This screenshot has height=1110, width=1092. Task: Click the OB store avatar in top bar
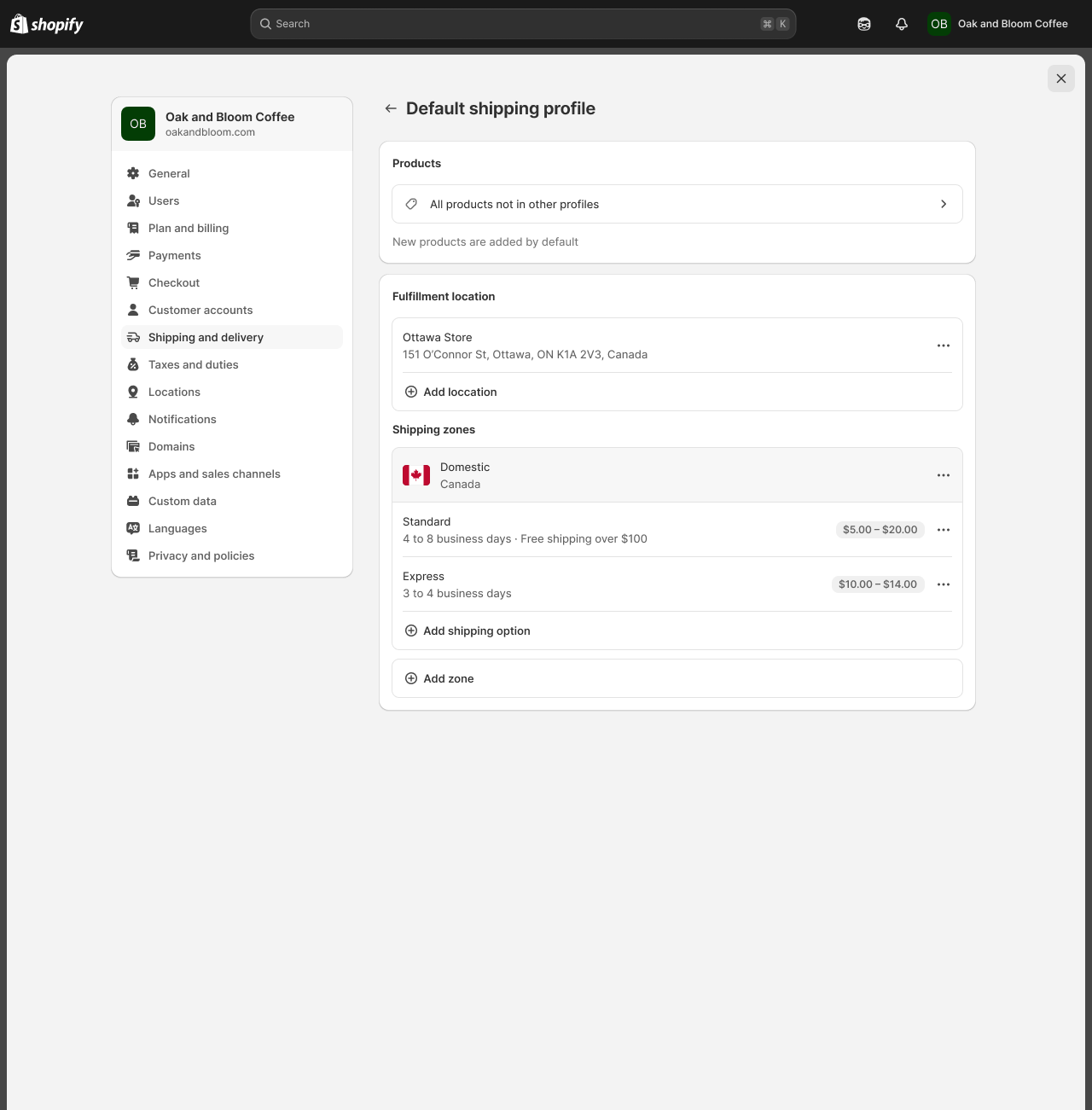[x=939, y=24]
